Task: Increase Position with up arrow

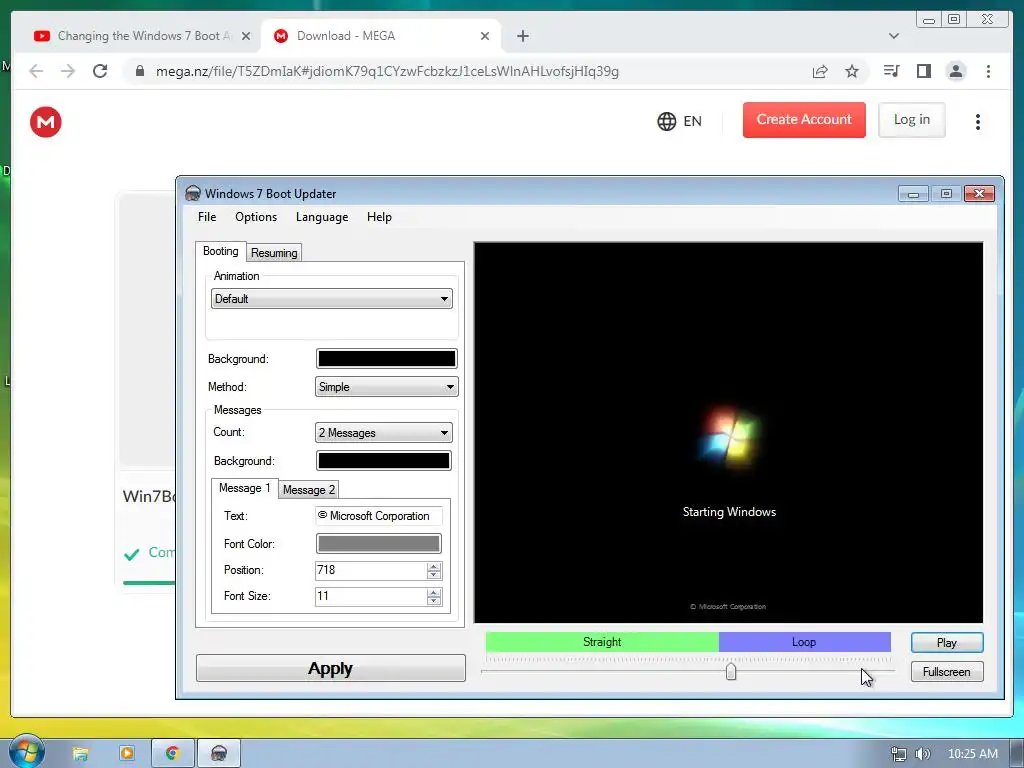Action: 434,566
